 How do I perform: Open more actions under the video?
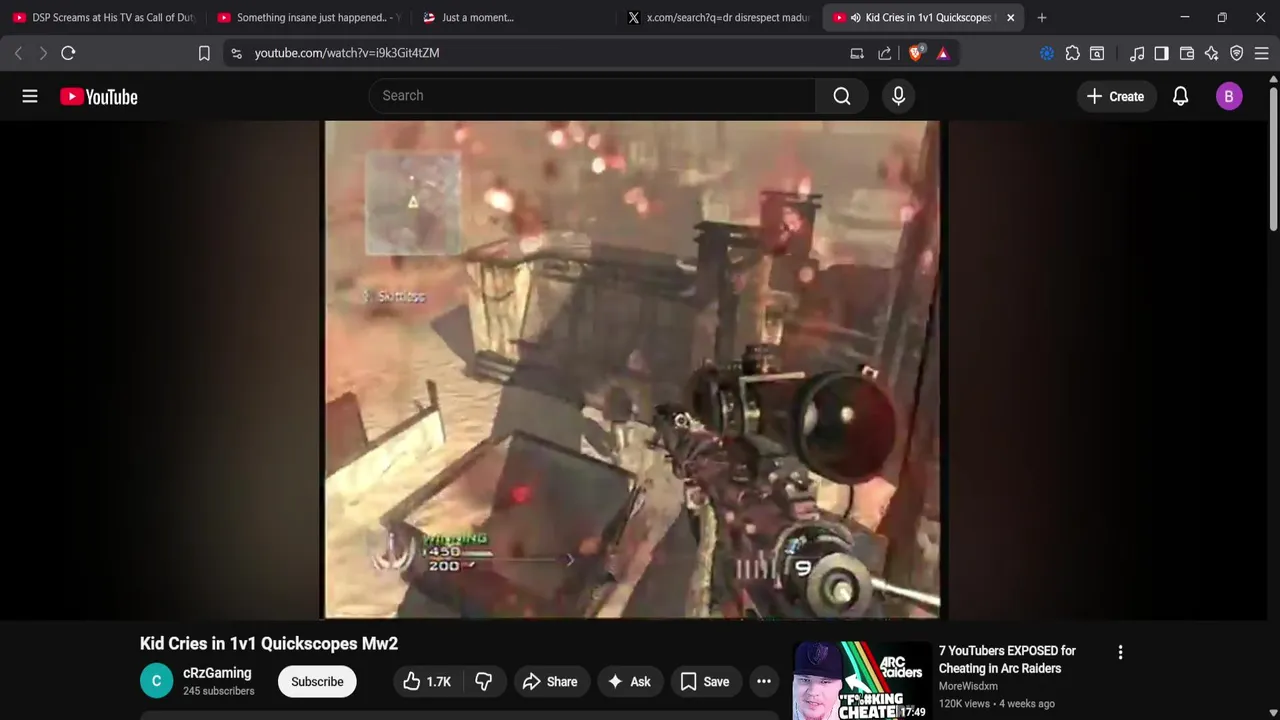coord(764,682)
